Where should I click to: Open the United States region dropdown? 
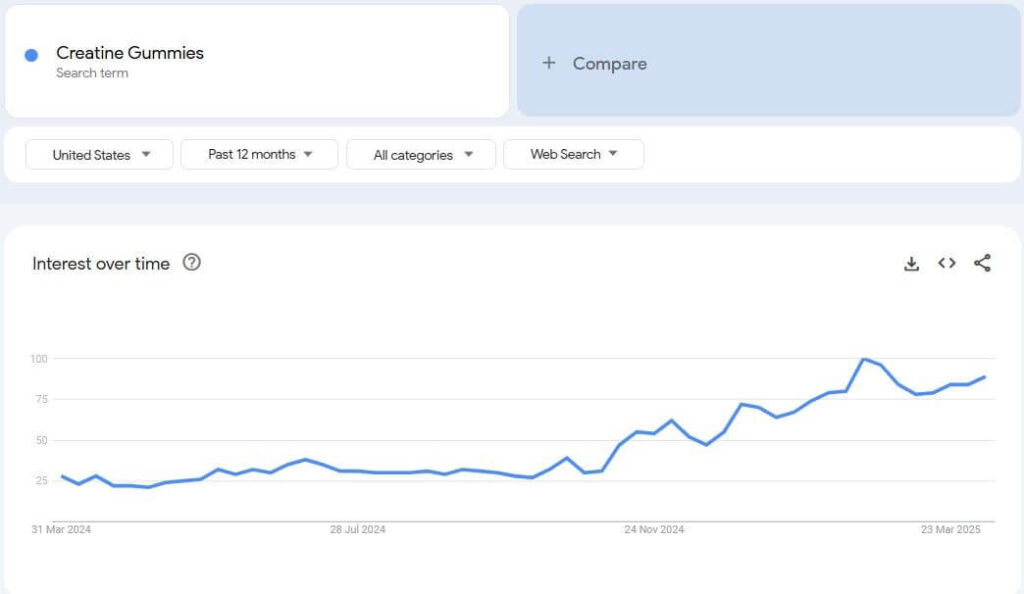[100, 155]
